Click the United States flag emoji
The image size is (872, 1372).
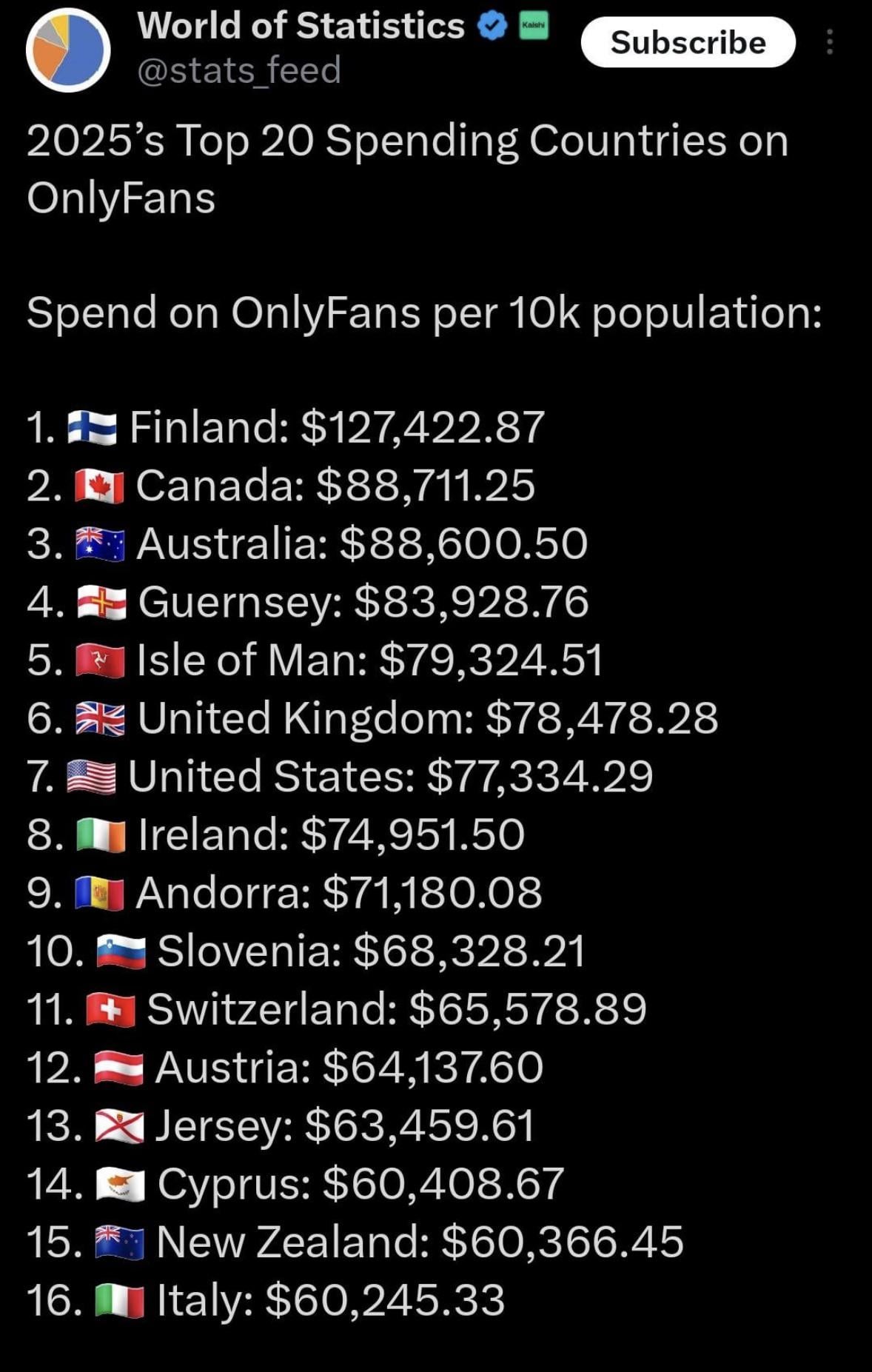pos(91,777)
